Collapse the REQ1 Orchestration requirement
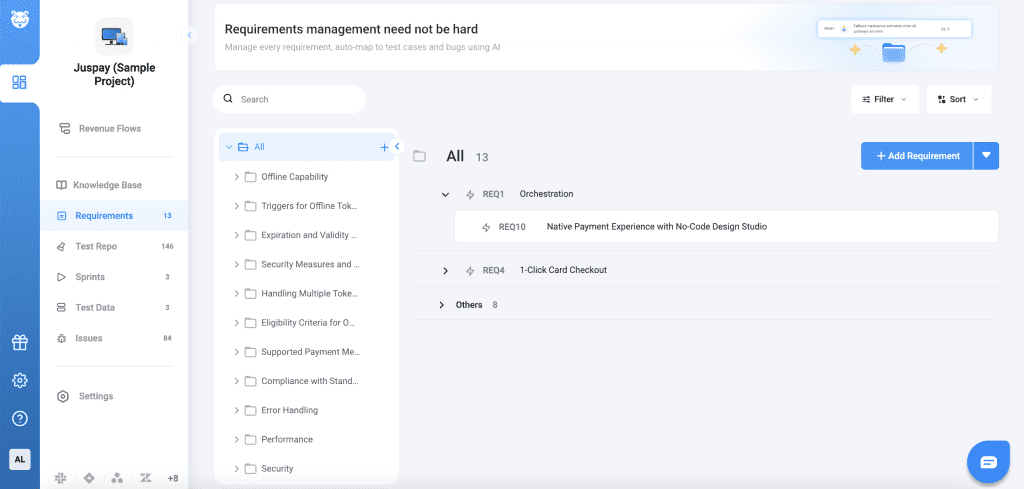 [445, 194]
